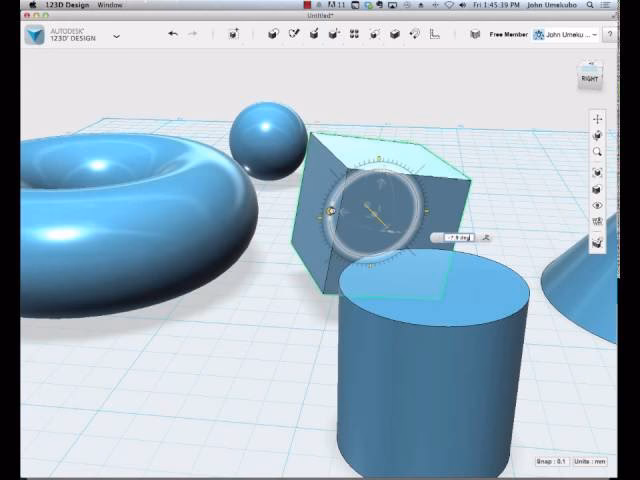Click the Fit to view icon
The height and width of the screenshot is (480, 640).
[598, 173]
